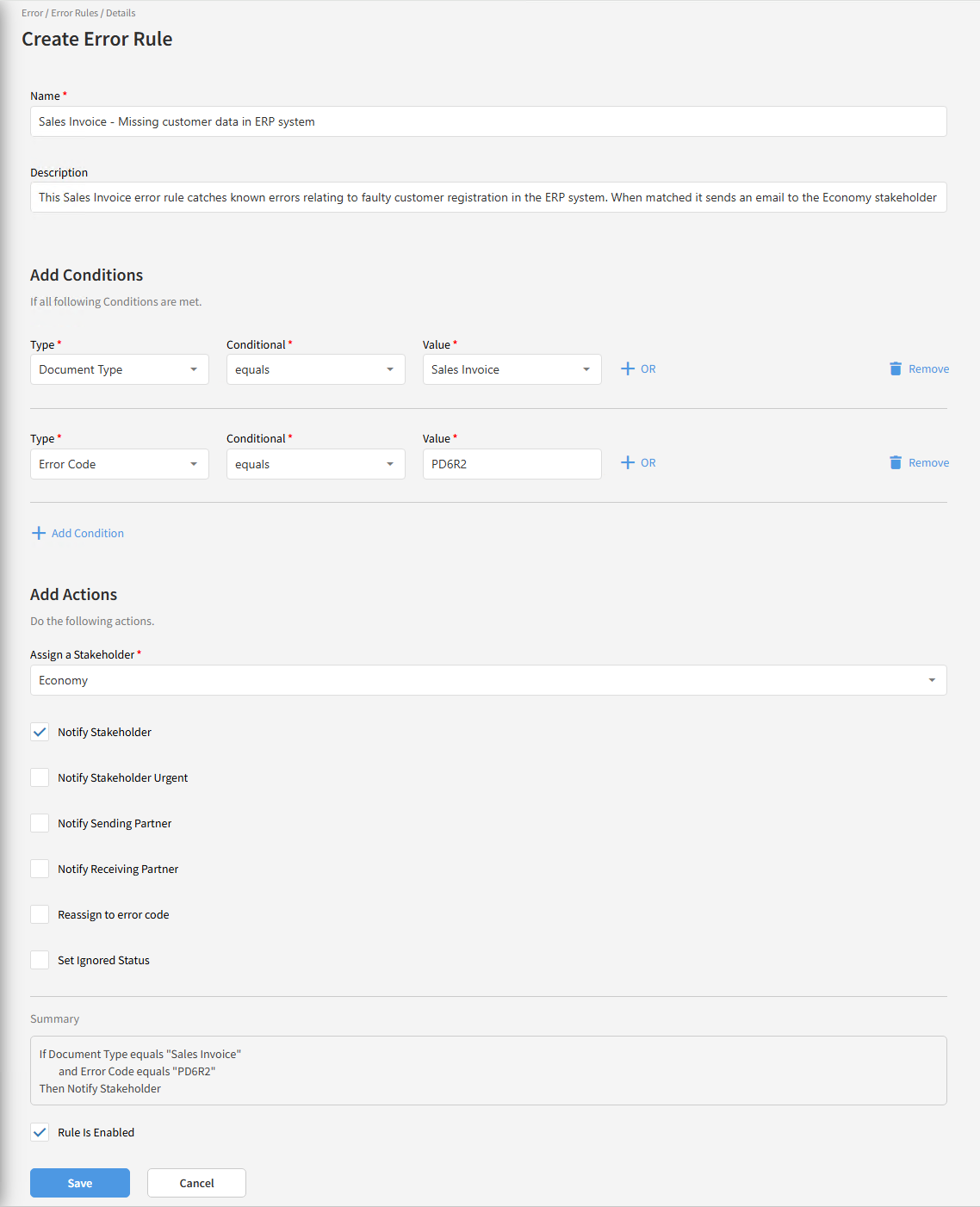The image size is (980, 1207).
Task: Click into the Name text field
Action: pyautogui.click(x=487, y=122)
